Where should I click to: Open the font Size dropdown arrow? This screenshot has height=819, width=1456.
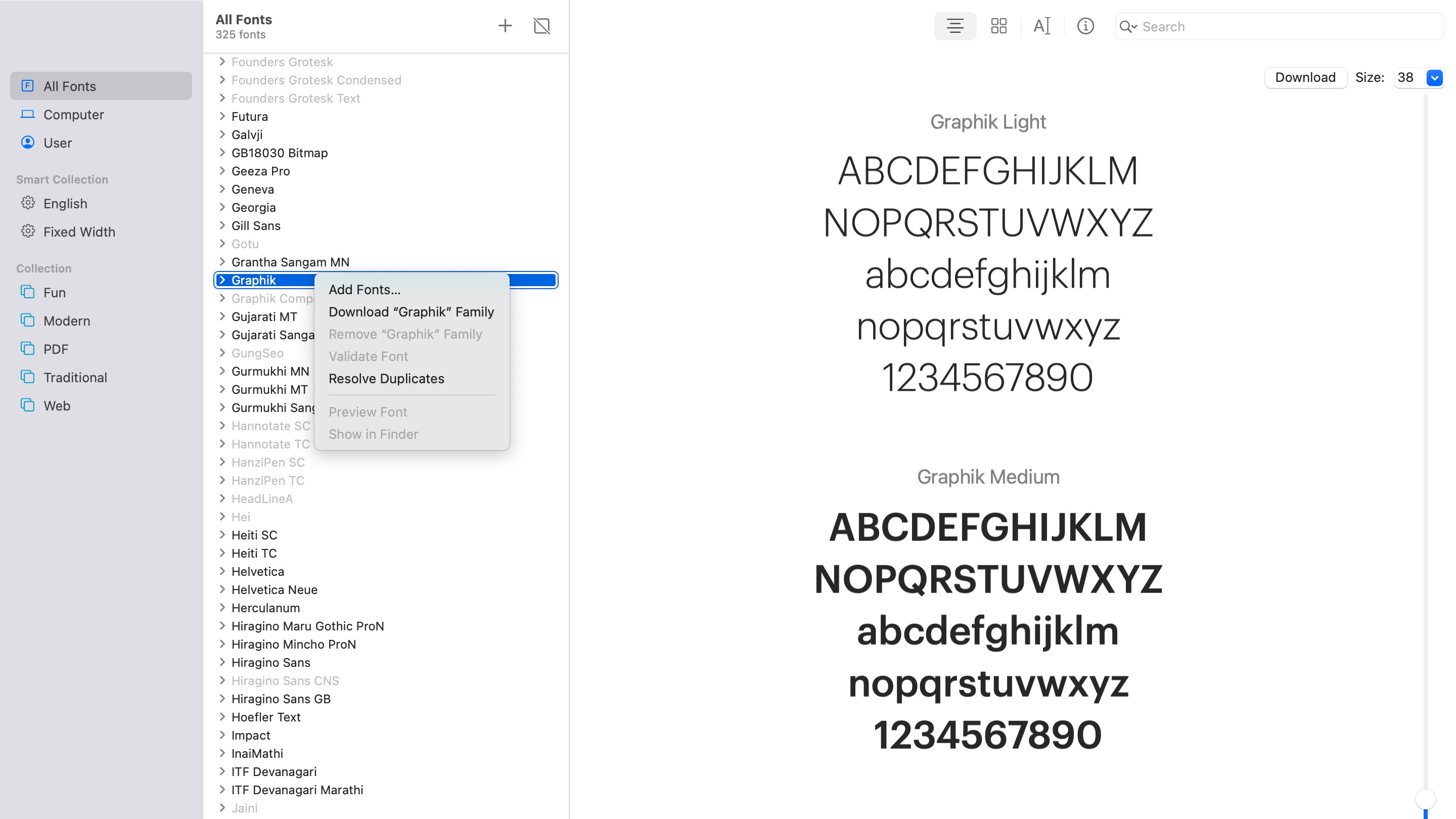tap(1434, 77)
